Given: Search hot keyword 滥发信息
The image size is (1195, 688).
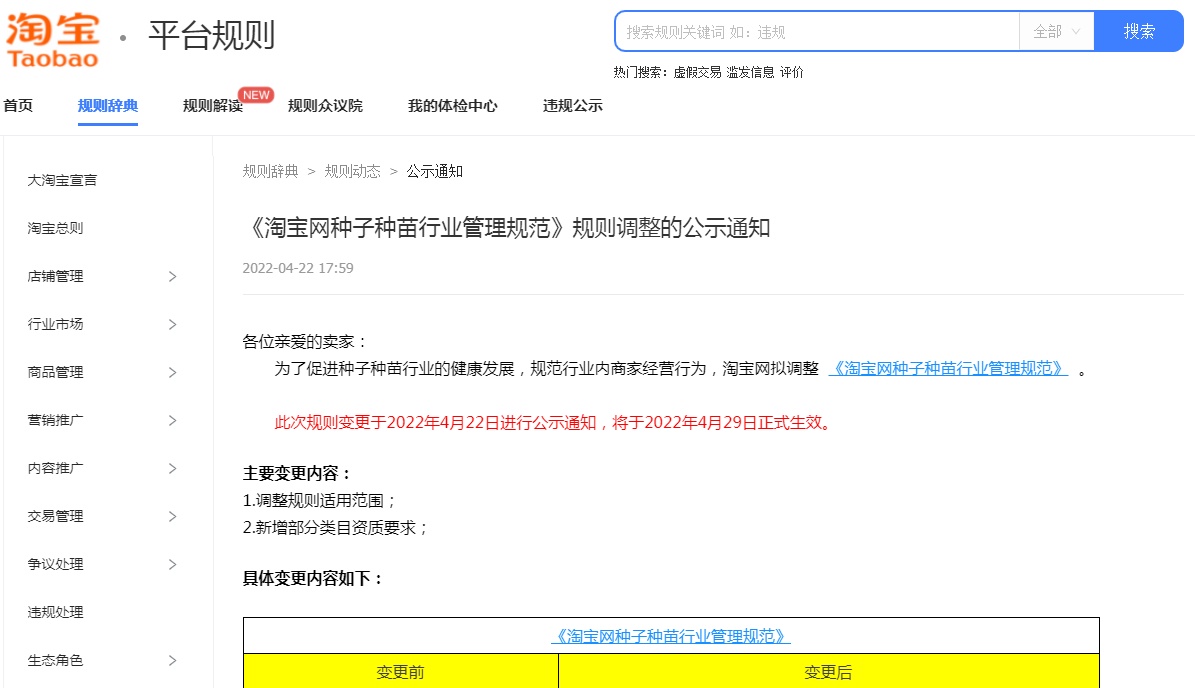Looking at the screenshot, I should (x=750, y=72).
